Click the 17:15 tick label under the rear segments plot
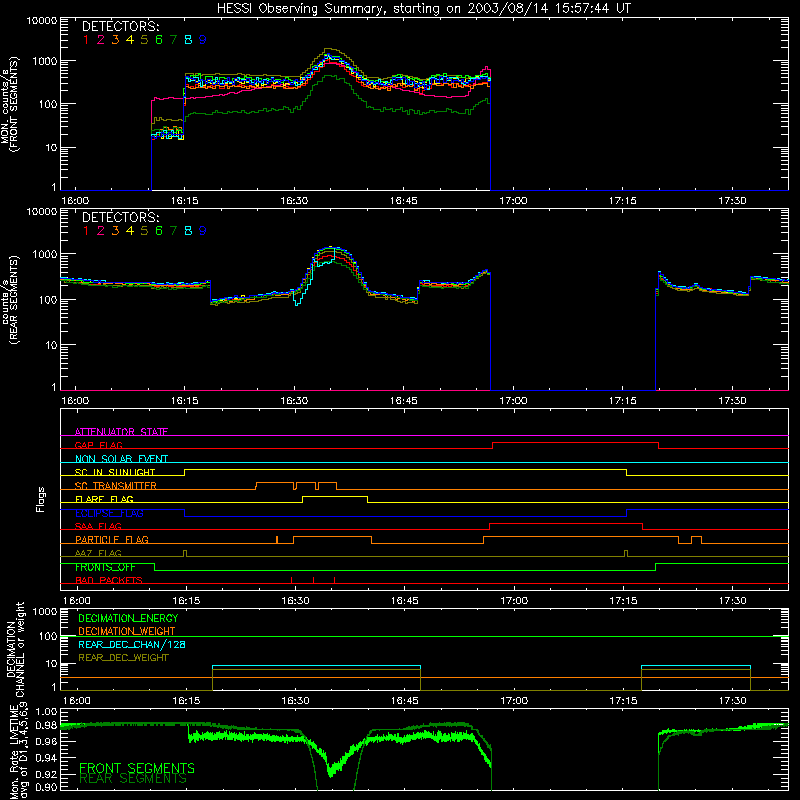The image size is (800, 800). (x=622, y=401)
